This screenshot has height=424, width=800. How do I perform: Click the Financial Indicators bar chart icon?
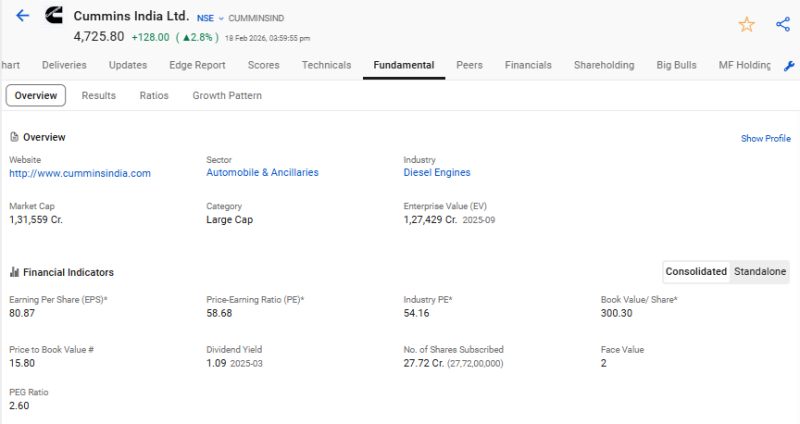coord(14,272)
